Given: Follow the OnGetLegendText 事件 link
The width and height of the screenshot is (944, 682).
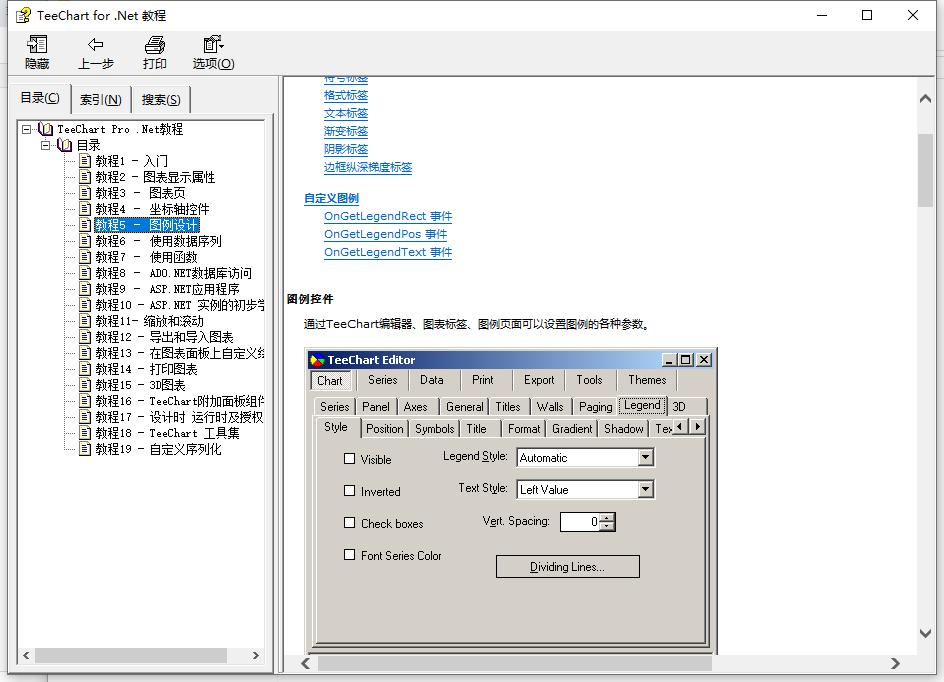Looking at the screenshot, I should [x=388, y=252].
